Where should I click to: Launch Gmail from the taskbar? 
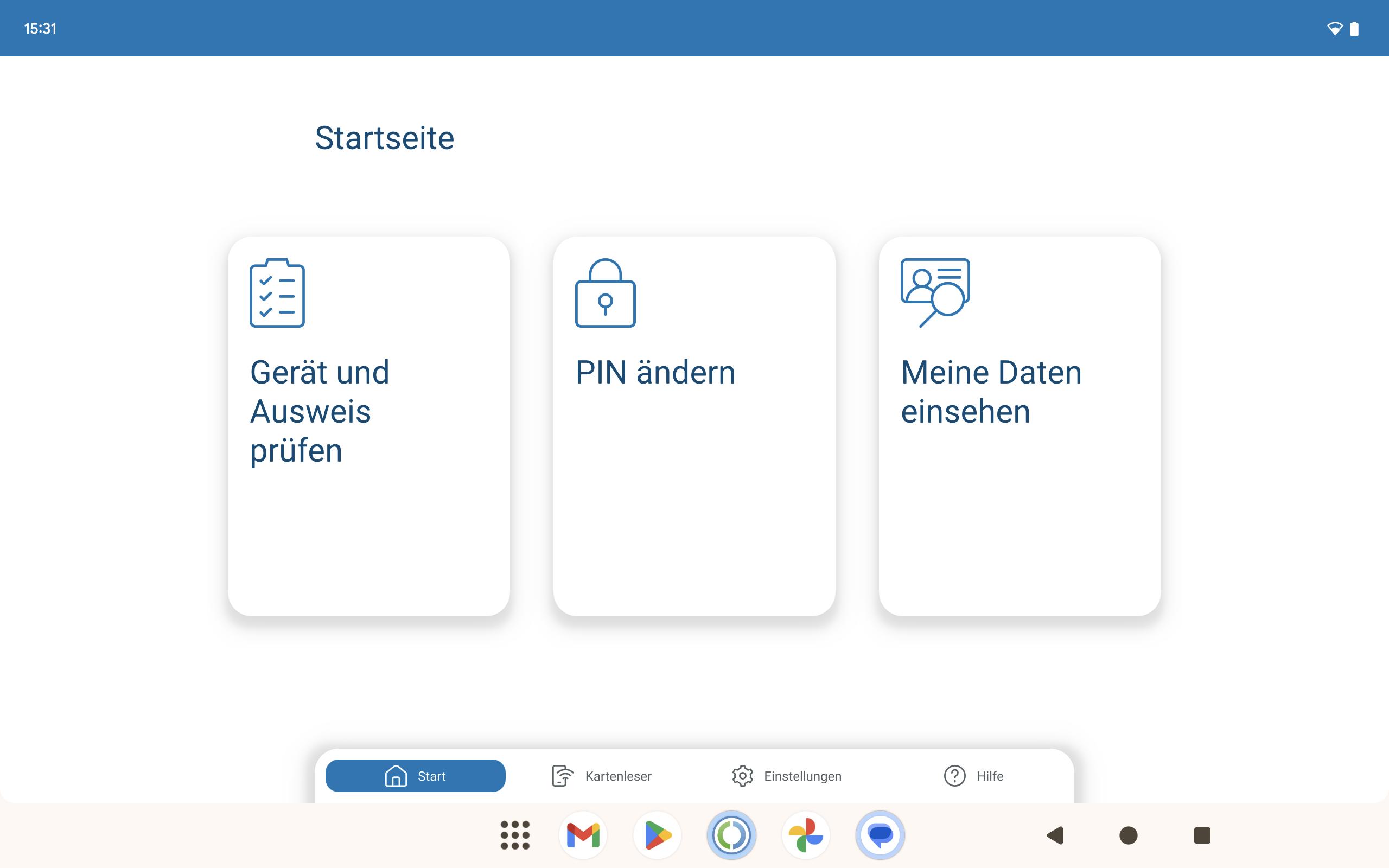coord(583,835)
